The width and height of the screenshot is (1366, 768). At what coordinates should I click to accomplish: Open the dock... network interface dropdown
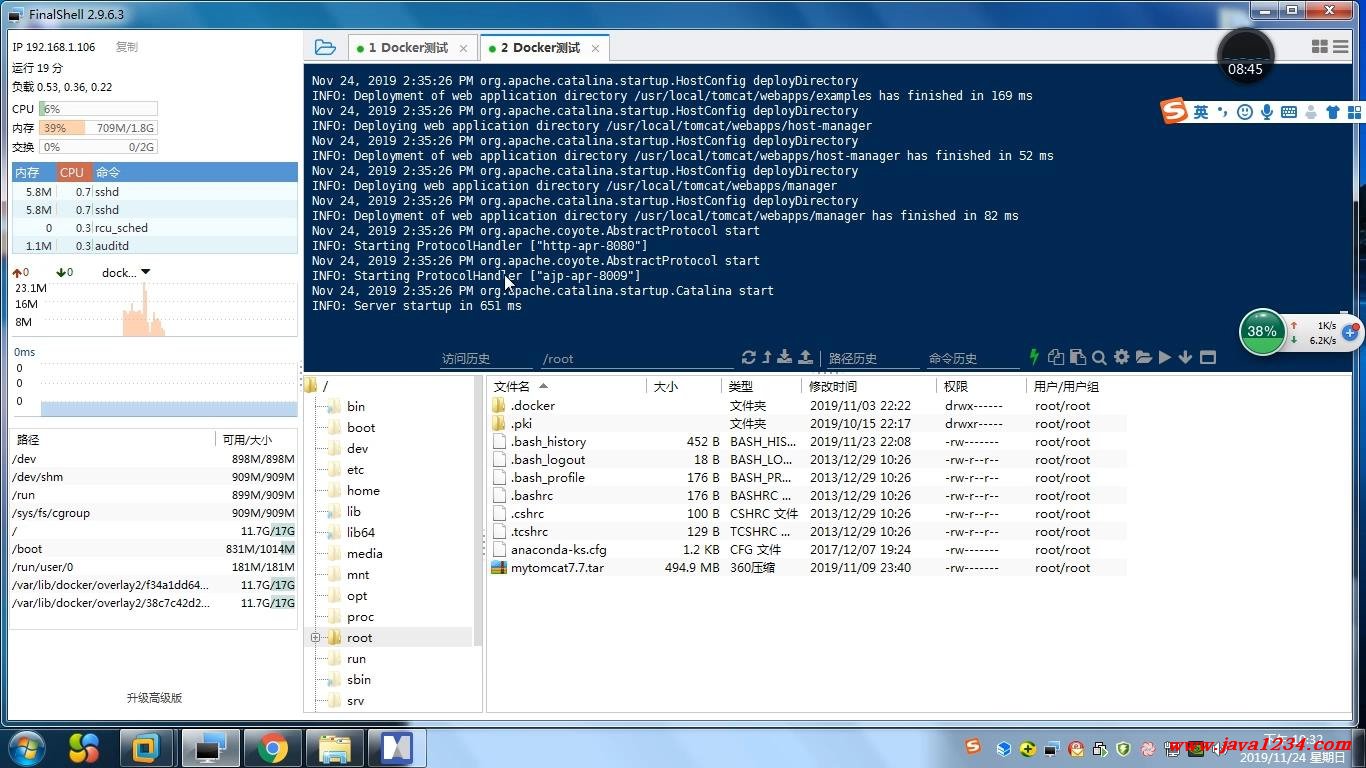tap(126, 272)
